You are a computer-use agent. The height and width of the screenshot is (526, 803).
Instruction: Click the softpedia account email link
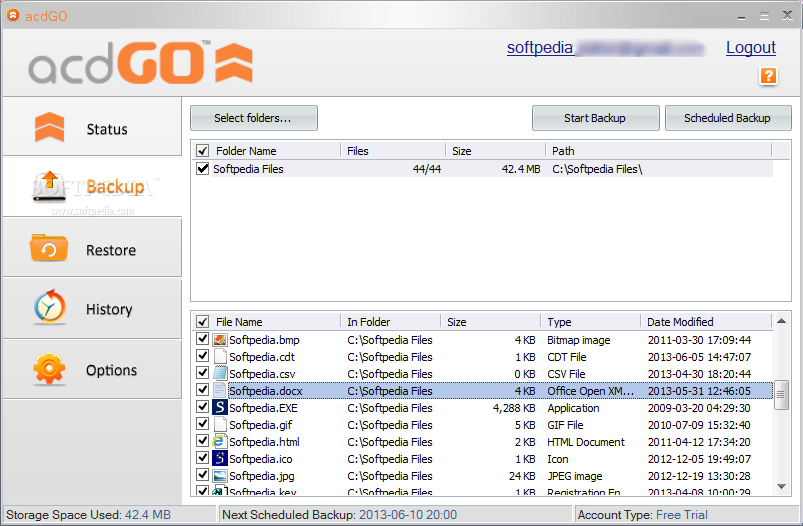(606, 48)
